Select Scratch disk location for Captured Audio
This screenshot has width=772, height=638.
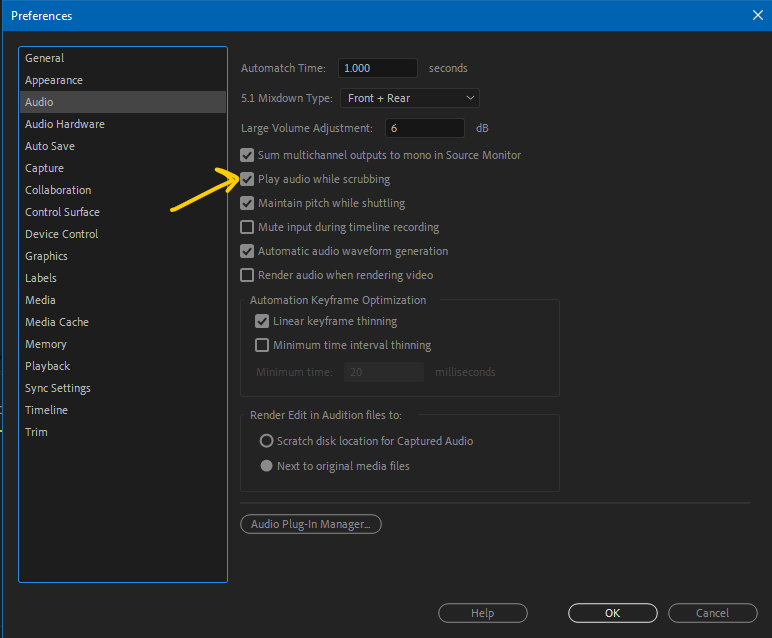pyautogui.click(x=266, y=441)
